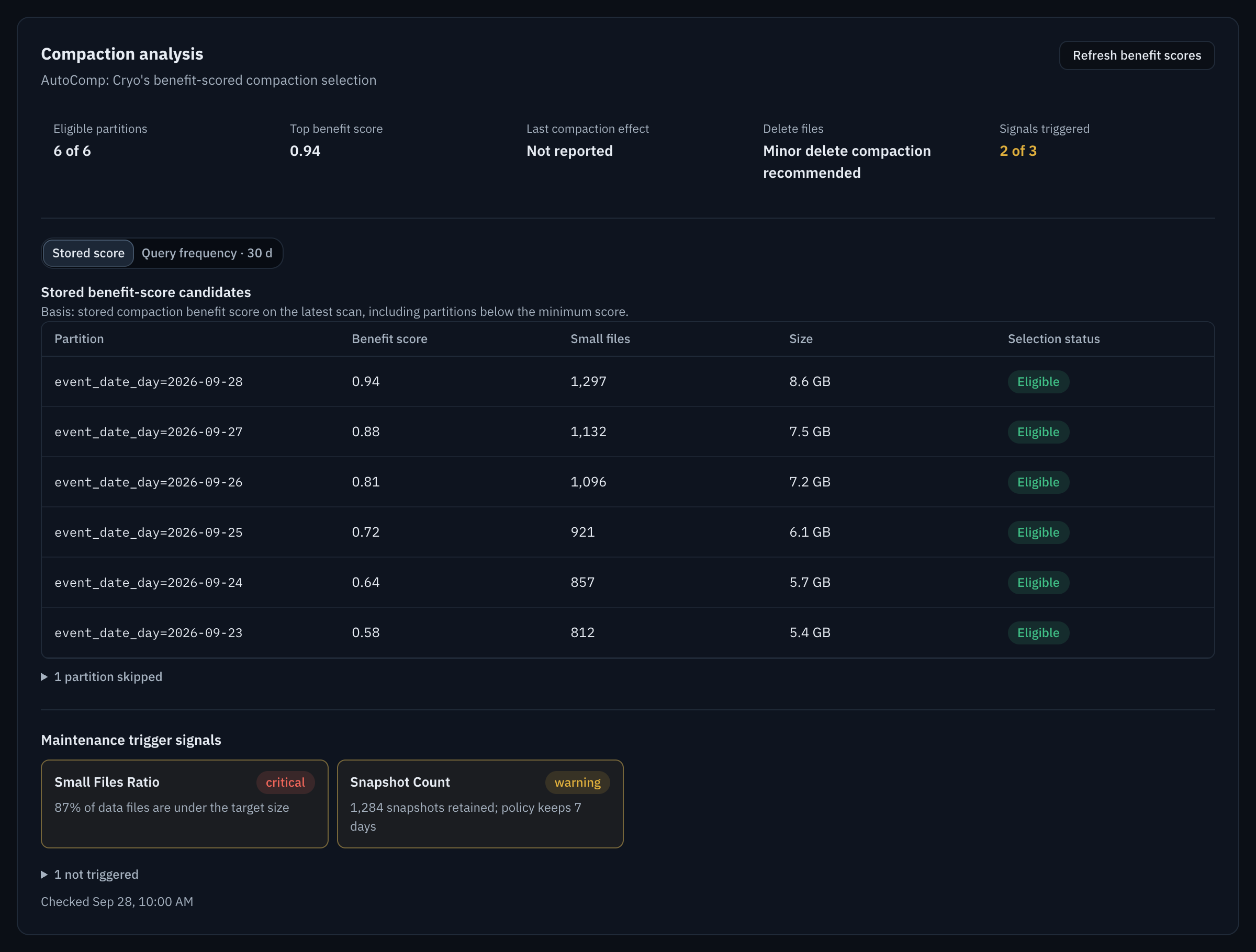The height and width of the screenshot is (952, 1256).
Task: Switch to the Stored score tab
Action: point(88,253)
